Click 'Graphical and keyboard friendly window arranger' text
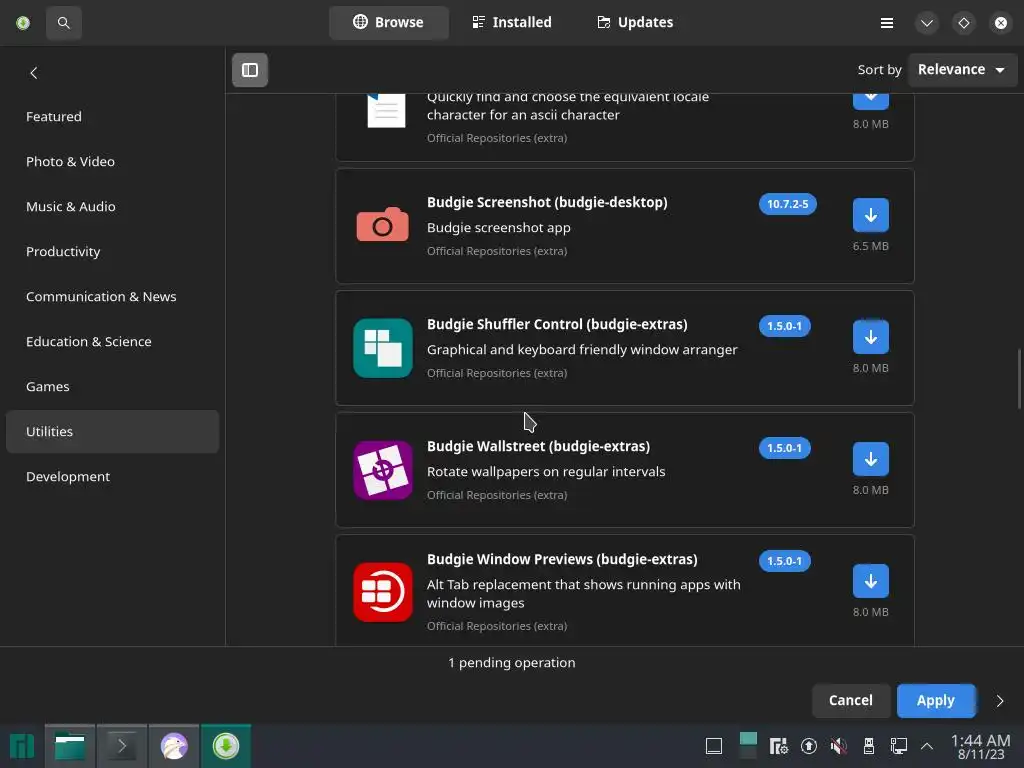The width and height of the screenshot is (1024, 768). (x=582, y=350)
